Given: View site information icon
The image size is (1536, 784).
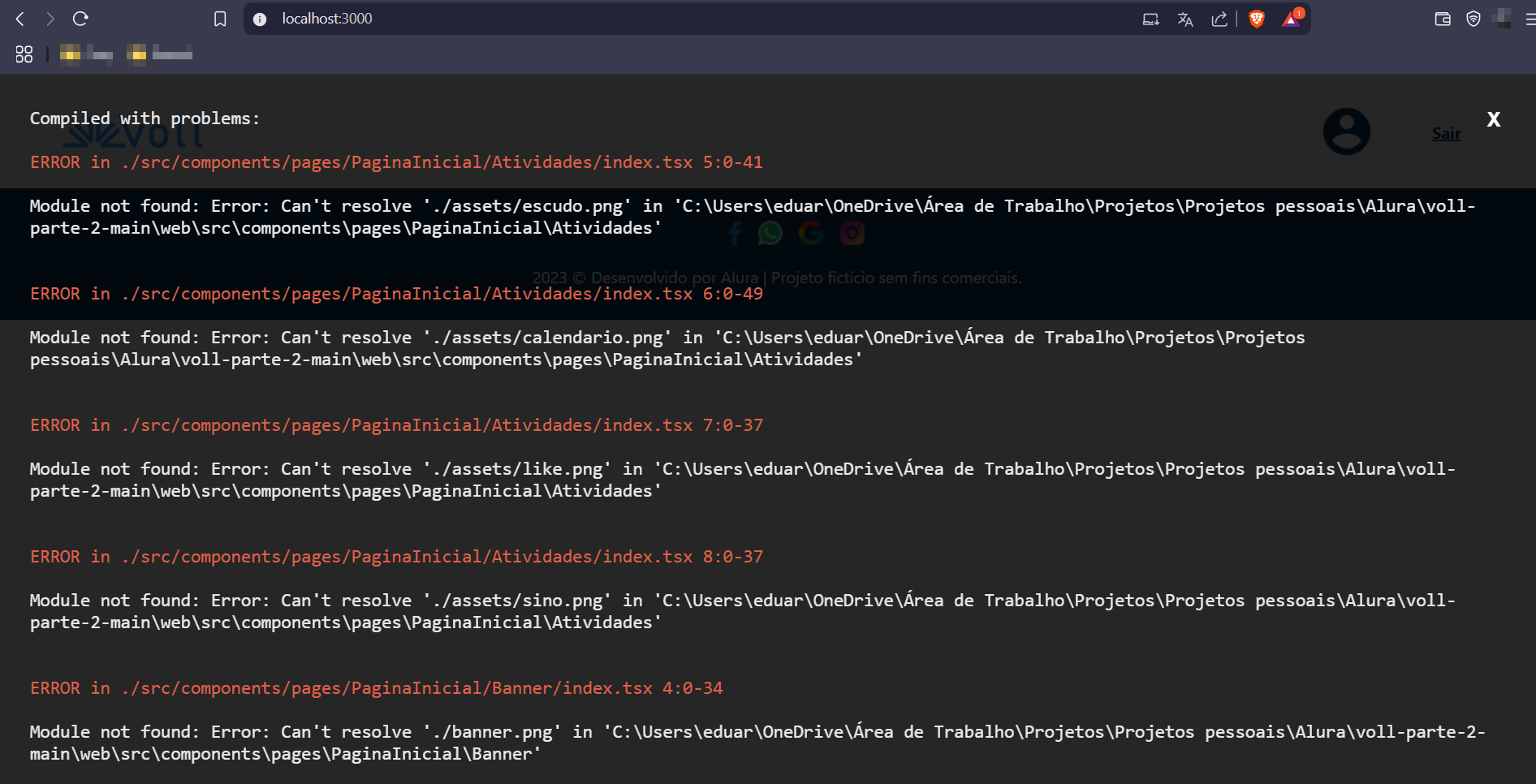Looking at the screenshot, I should pyautogui.click(x=260, y=19).
